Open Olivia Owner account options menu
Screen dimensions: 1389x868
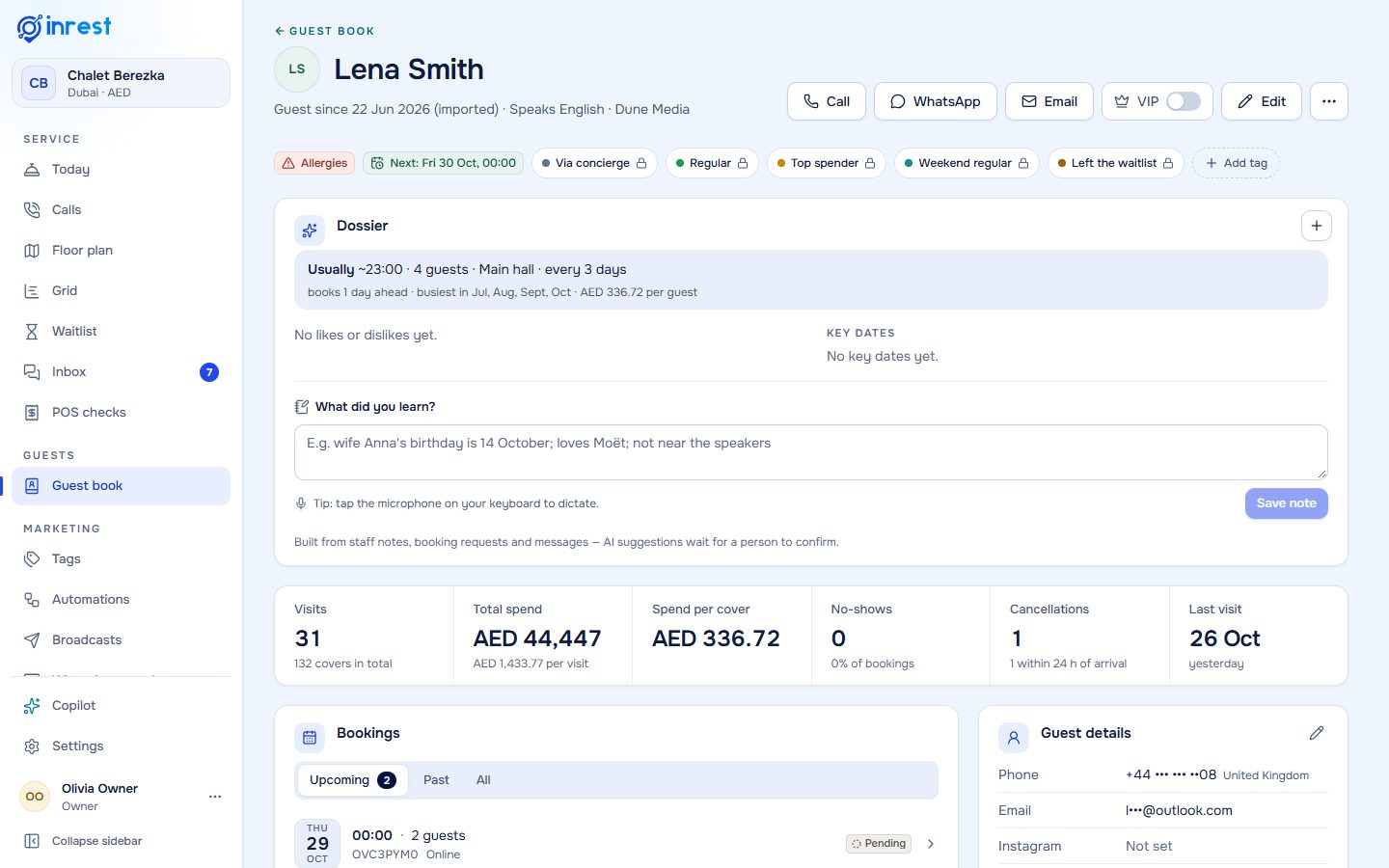[x=215, y=797]
